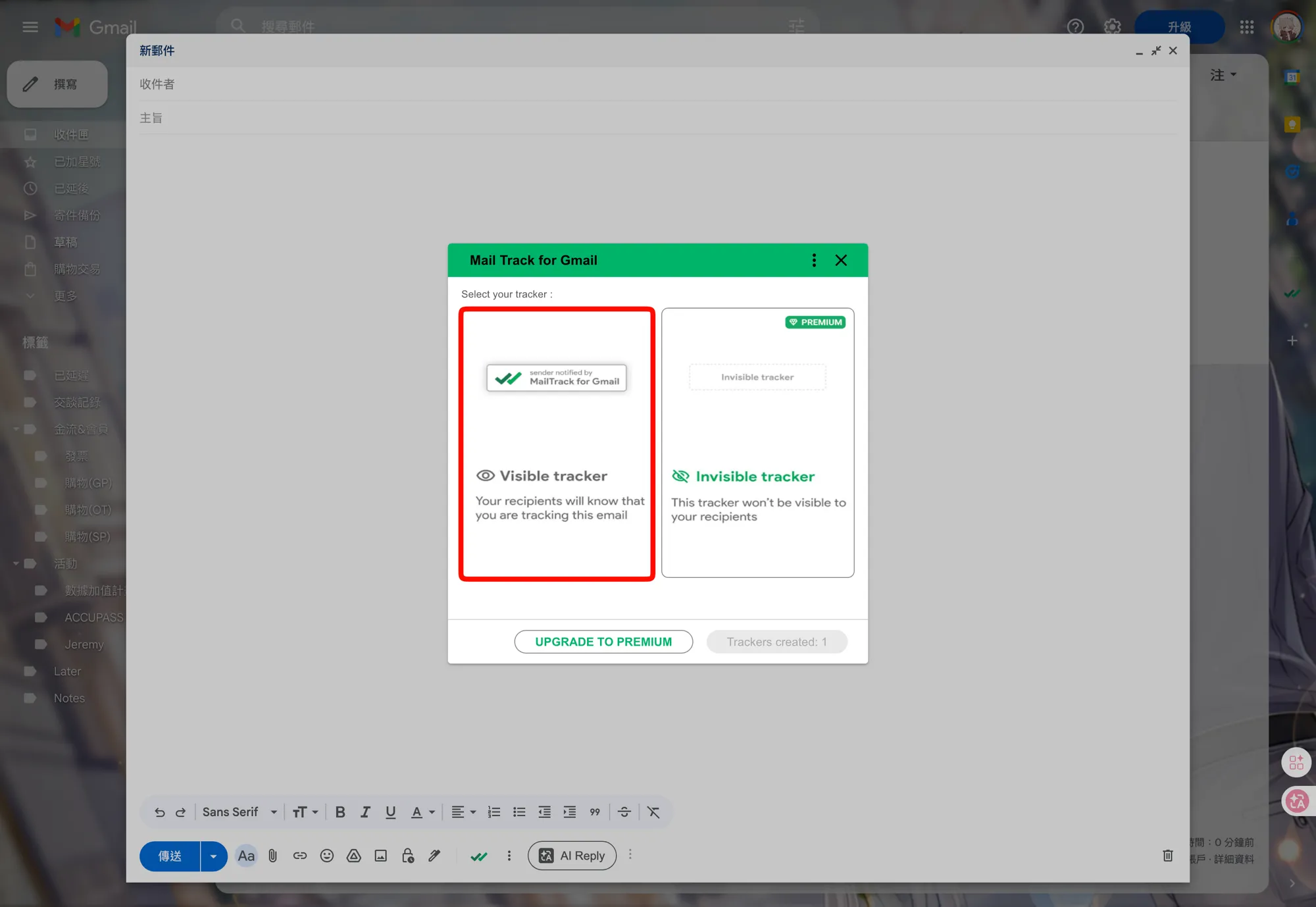
Task: Toggle confidential mode lock icon
Action: (408, 856)
